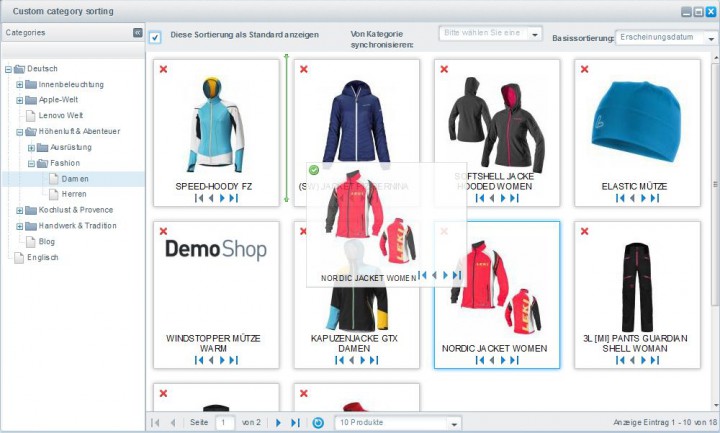The width and height of the screenshot is (720, 433).
Task: Move NORDIC JACKET WOMEN card to last position
Action: (x=514, y=360)
